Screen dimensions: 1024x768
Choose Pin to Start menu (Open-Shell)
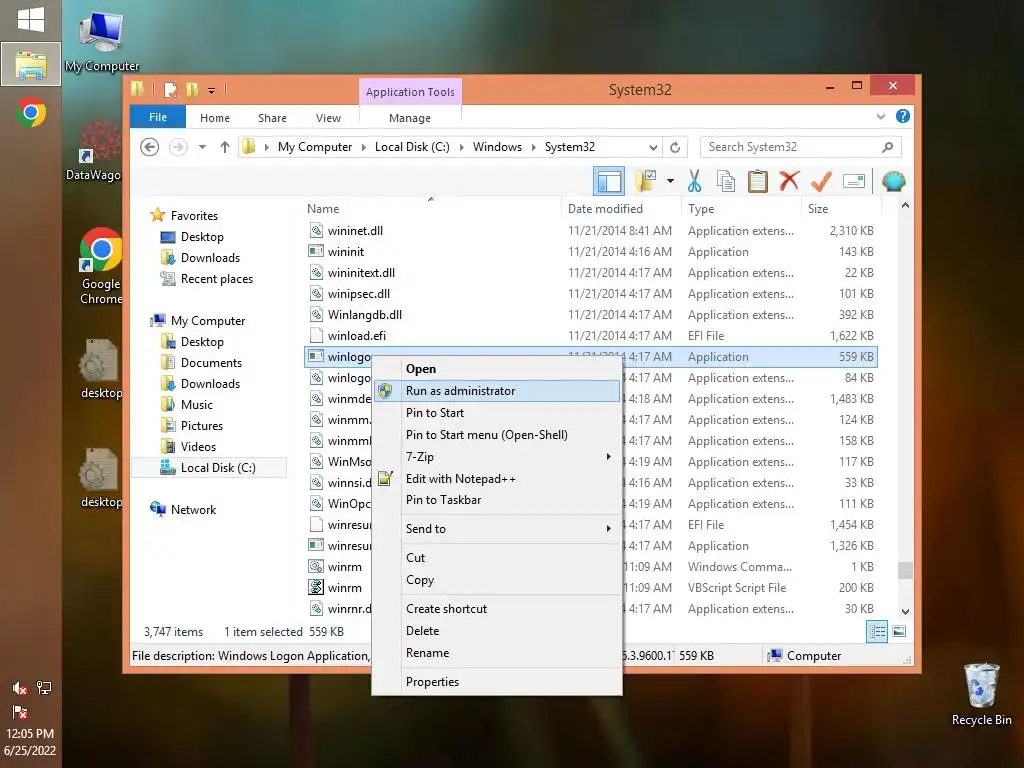(x=497, y=435)
